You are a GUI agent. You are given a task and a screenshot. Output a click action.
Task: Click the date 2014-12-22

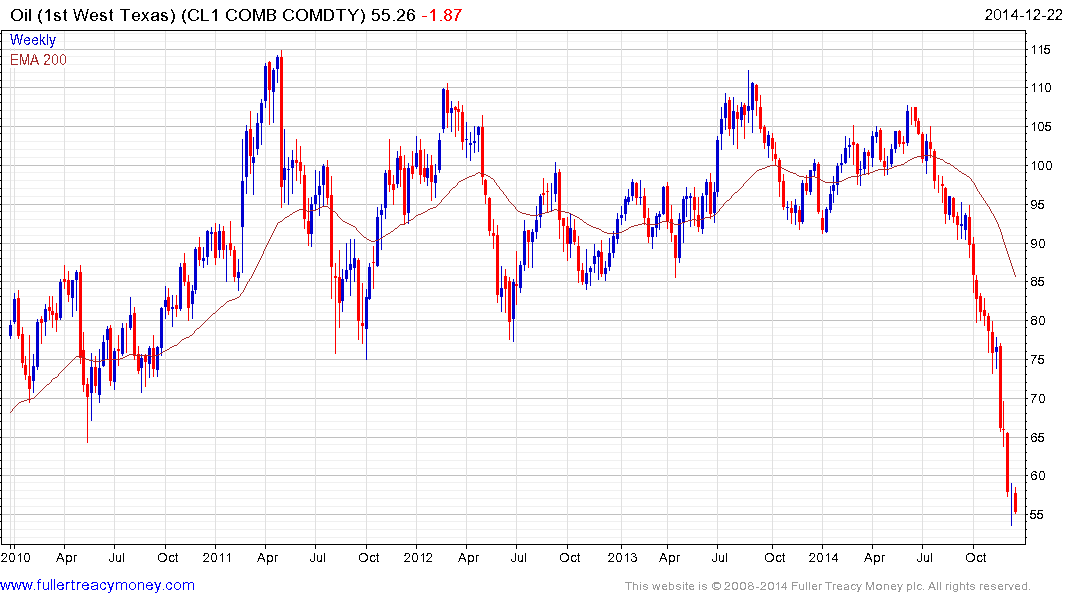[1023, 15]
